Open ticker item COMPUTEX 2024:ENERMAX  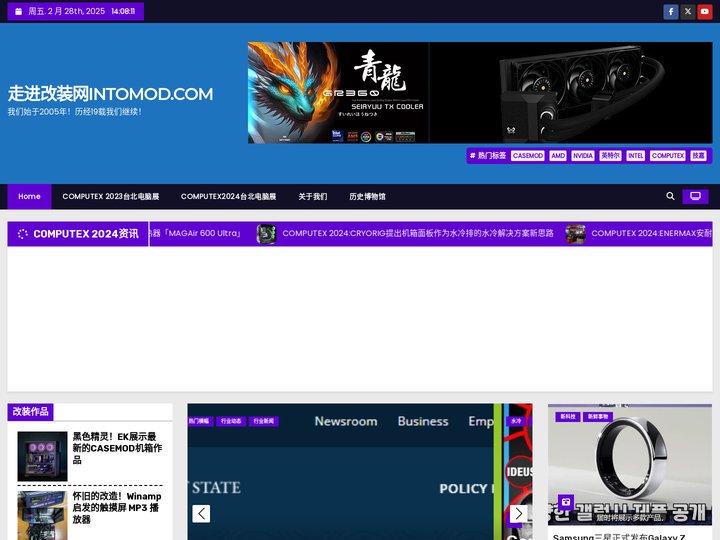point(652,233)
